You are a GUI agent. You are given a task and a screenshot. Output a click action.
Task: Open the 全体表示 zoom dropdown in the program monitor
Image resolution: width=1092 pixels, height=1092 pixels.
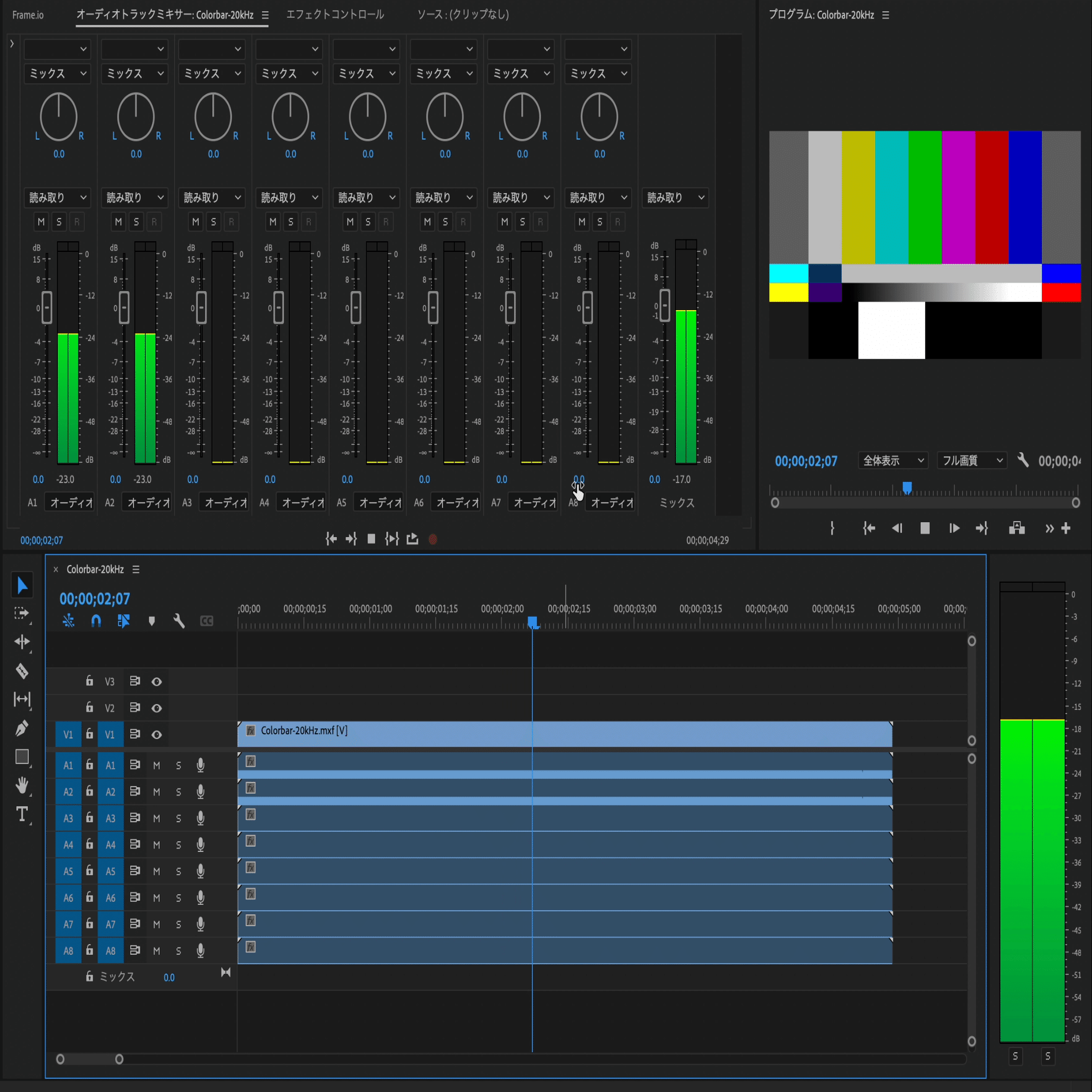click(892, 460)
